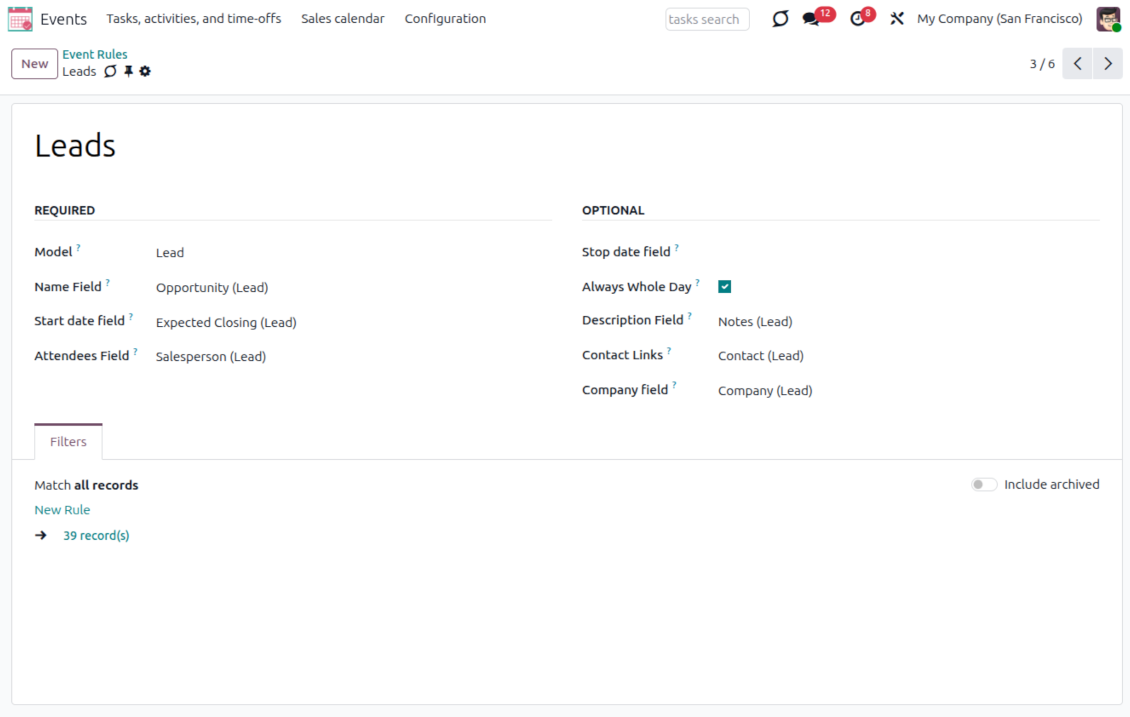
Task: Click the New Rule link
Action: pos(62,510)
